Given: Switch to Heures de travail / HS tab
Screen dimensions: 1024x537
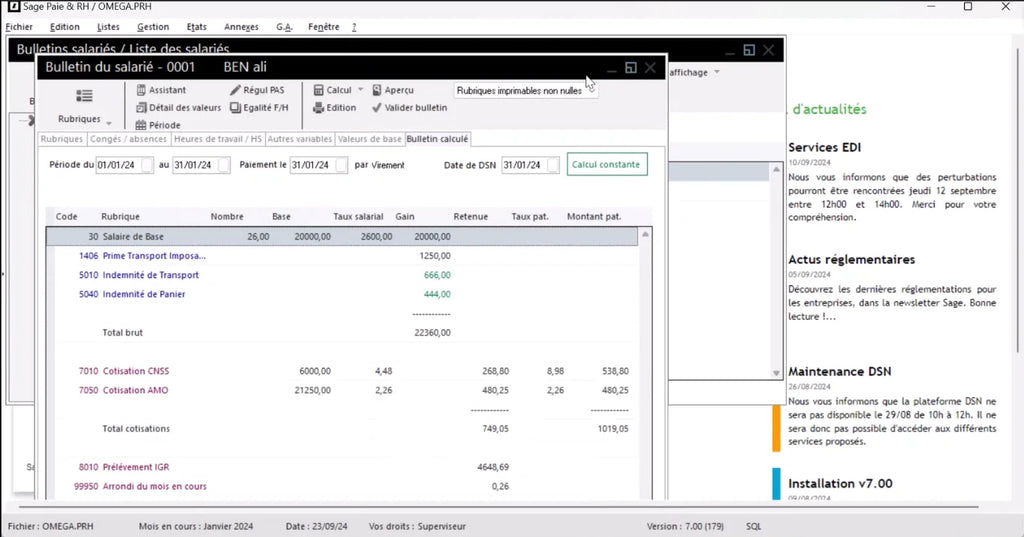Looking at the screenshot, I should pos(217,139).
